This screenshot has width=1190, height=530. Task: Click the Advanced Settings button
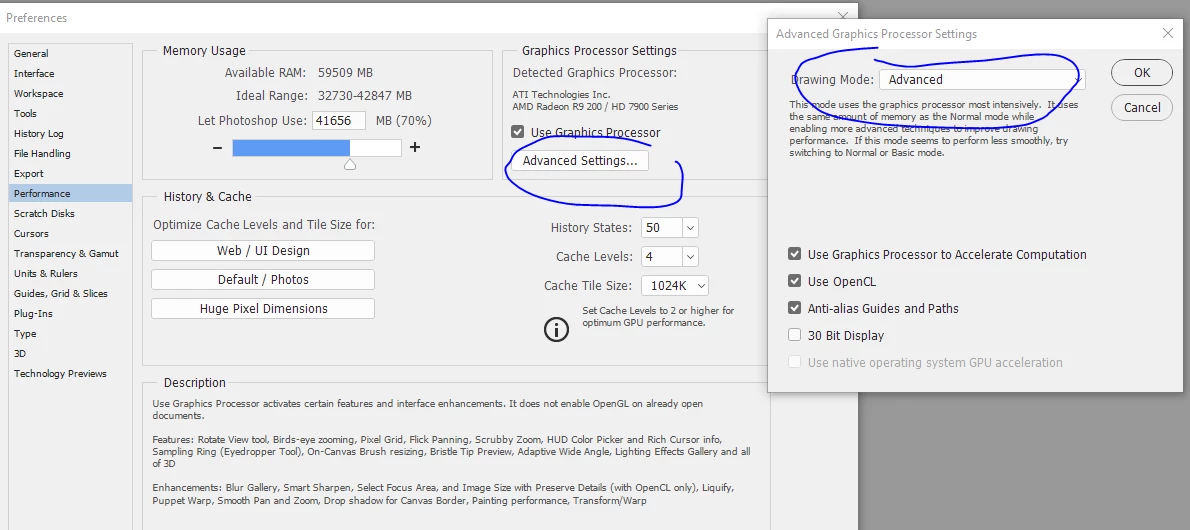click(x=580, y=161)
